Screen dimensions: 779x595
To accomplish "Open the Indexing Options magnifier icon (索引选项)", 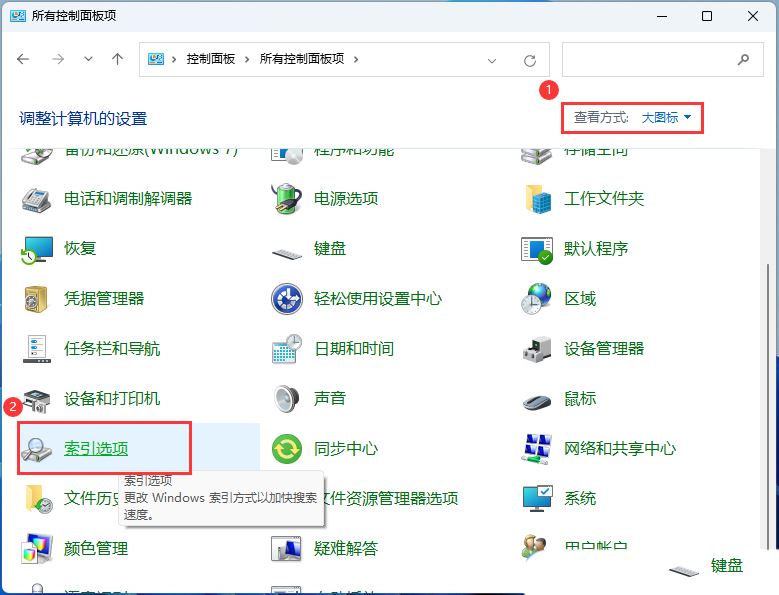I will click(36, 449).
